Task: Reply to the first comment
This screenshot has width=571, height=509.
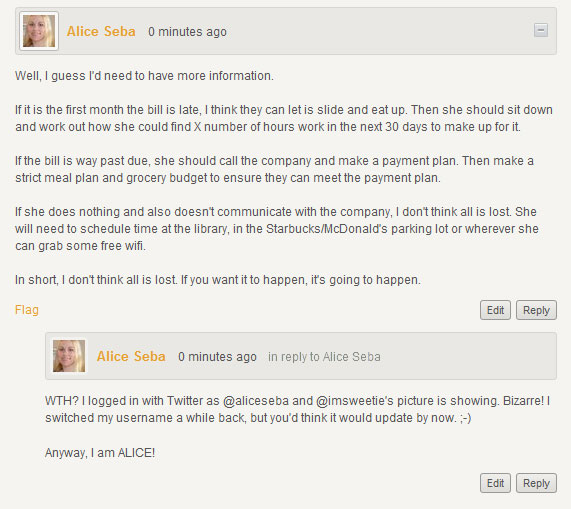Action: pyautogui.click(x=536, y=310)
